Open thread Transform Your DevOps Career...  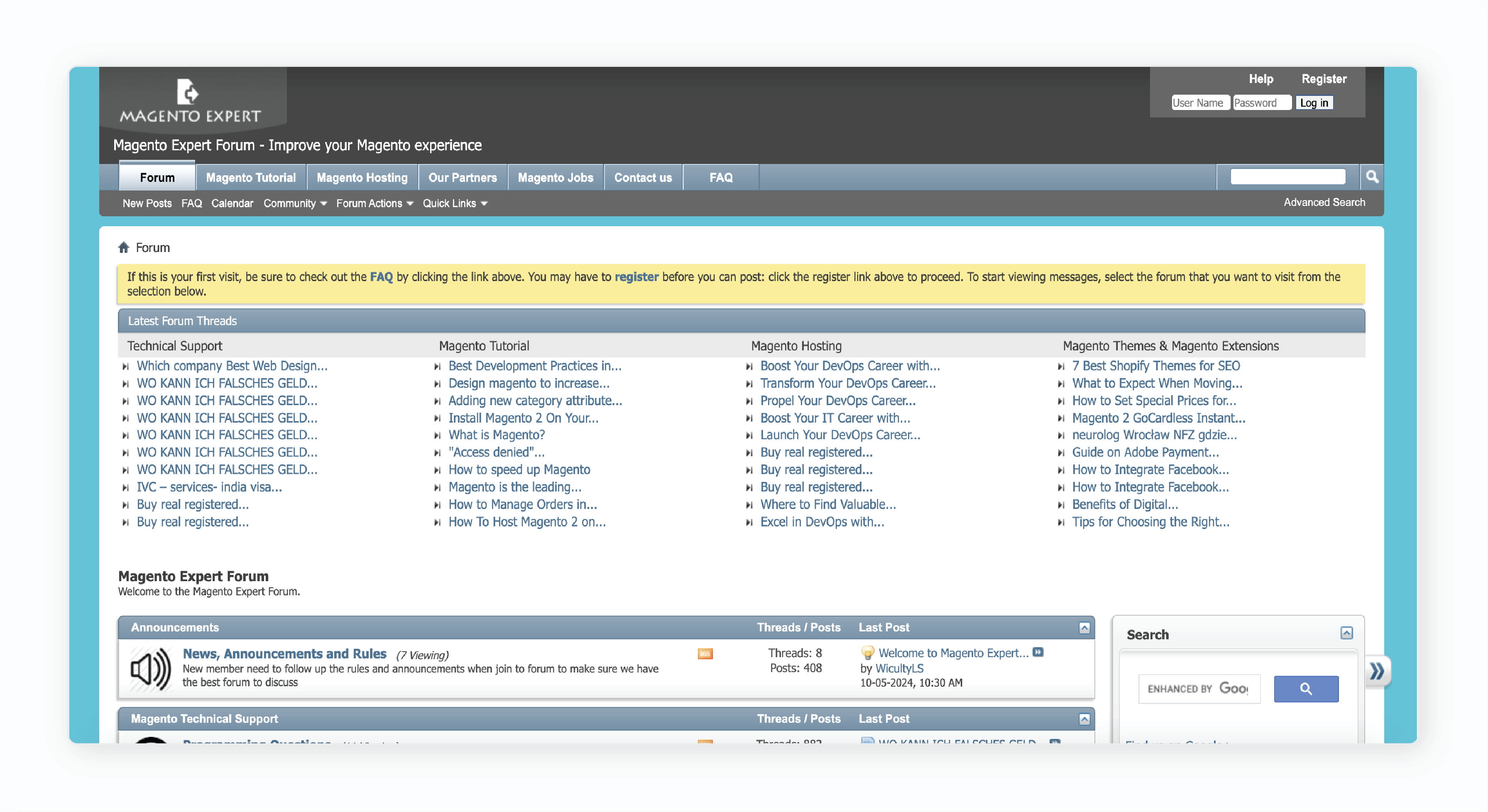click(848, 384)
